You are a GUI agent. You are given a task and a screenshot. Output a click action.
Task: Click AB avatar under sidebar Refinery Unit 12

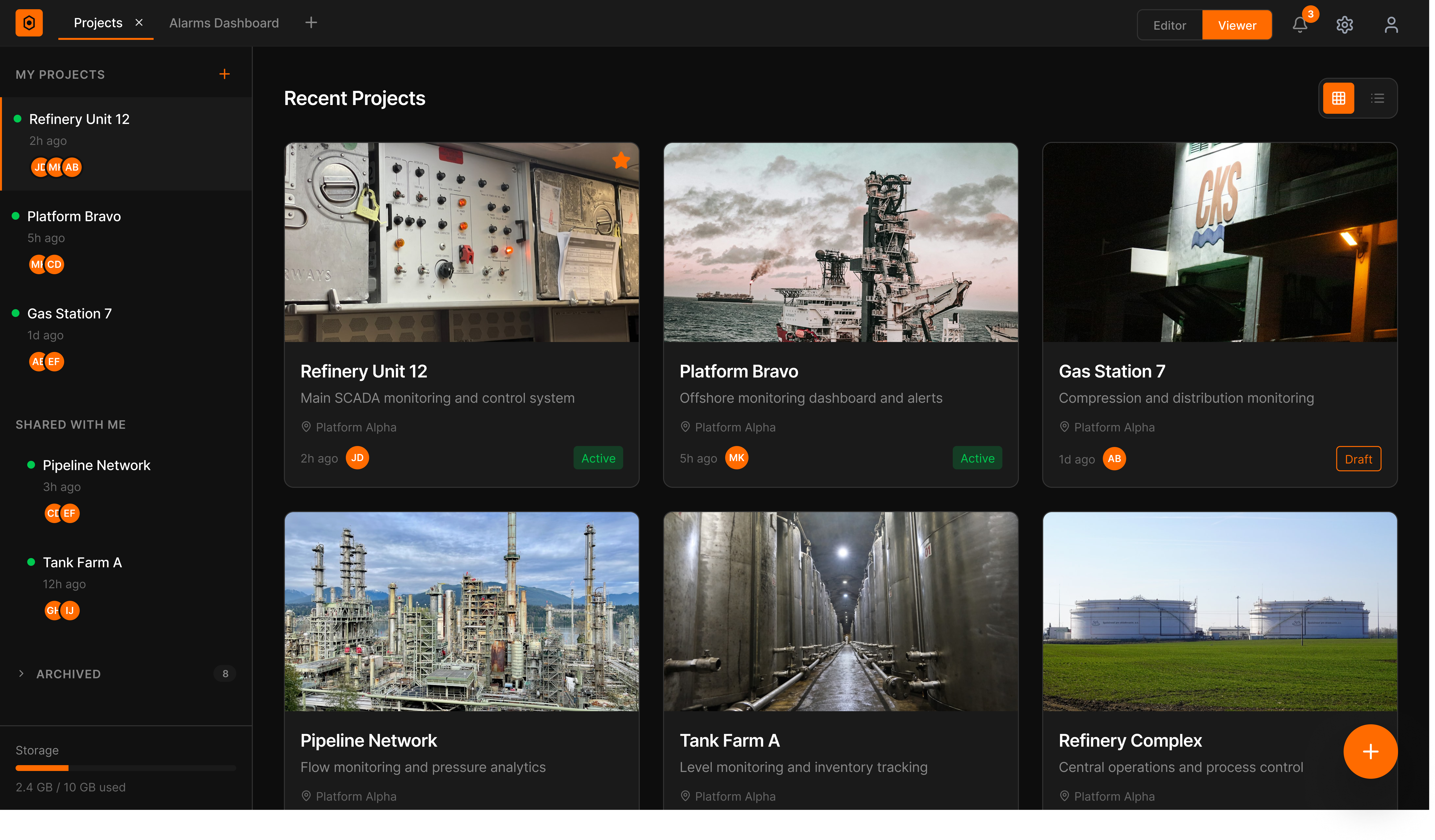[72, 167]
